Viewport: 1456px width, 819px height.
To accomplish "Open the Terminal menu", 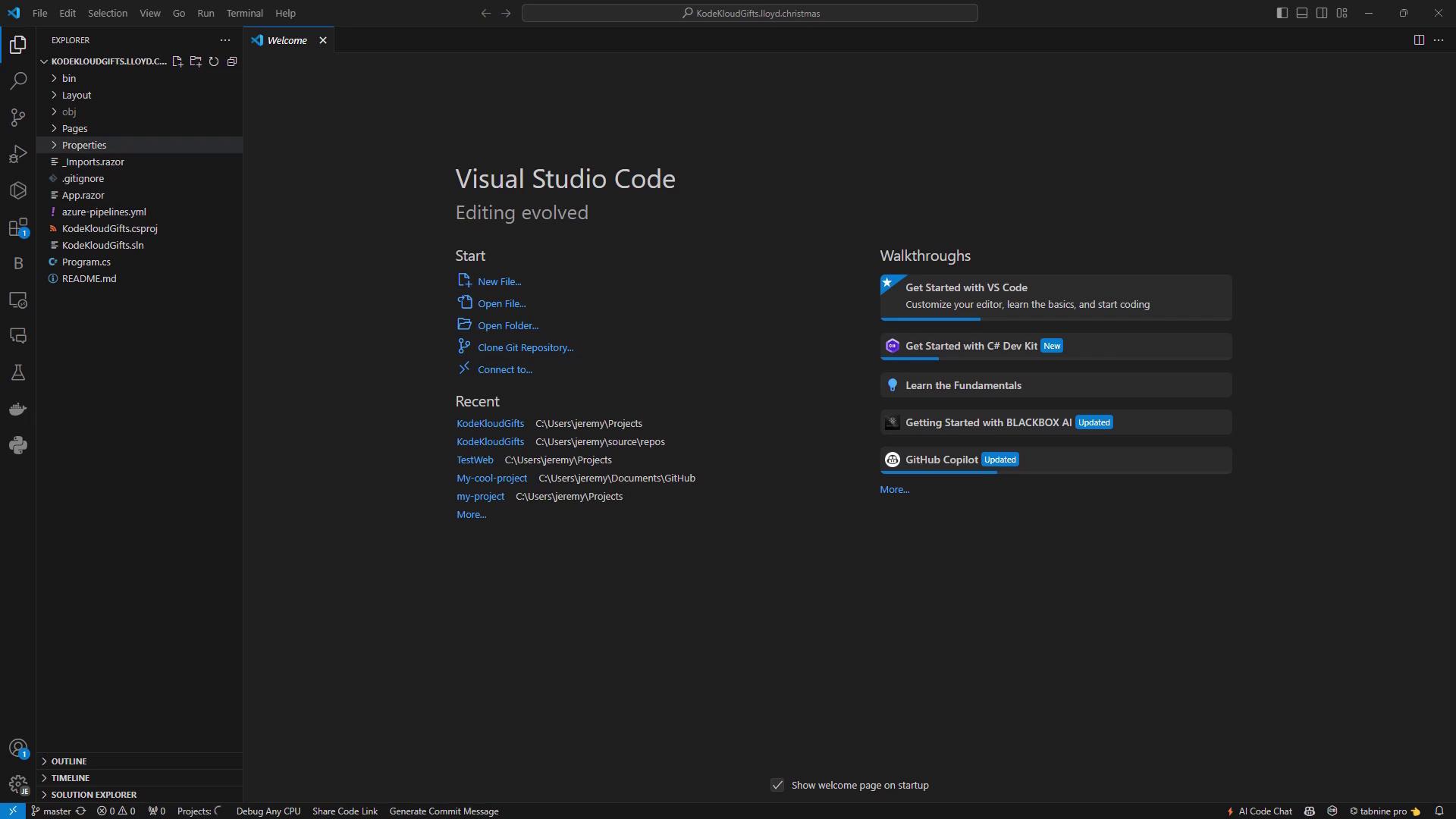I will (x=244, y=13).
